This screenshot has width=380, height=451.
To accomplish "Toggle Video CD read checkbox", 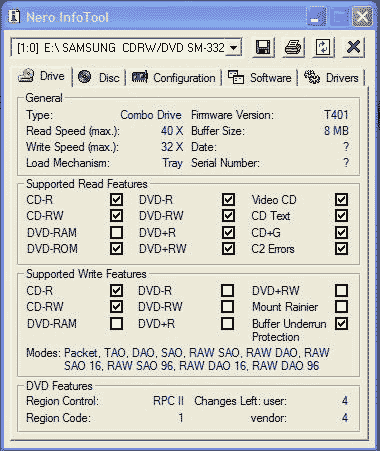I will tap(342, 200).
